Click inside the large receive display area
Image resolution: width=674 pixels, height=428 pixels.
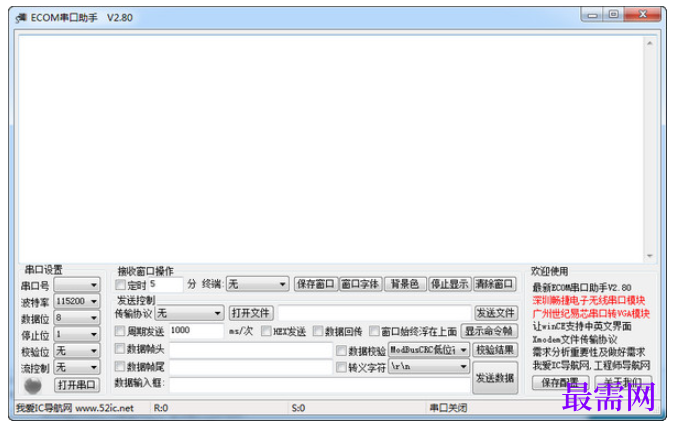click(x=331, y=148)
